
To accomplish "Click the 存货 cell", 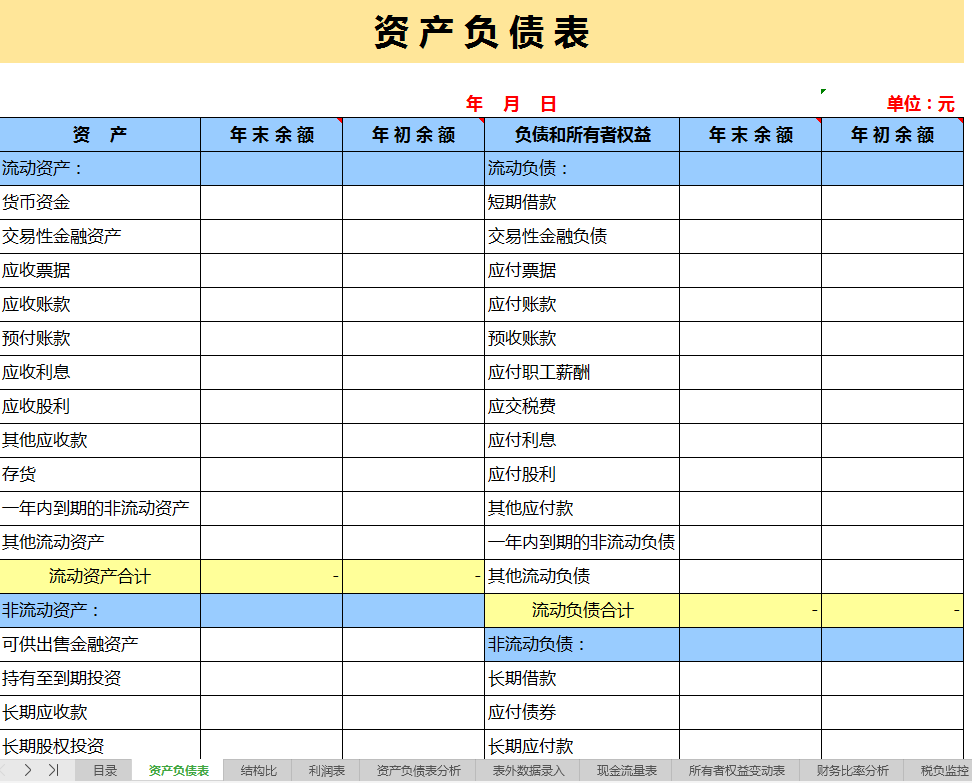I will click(x=100, y=475).
